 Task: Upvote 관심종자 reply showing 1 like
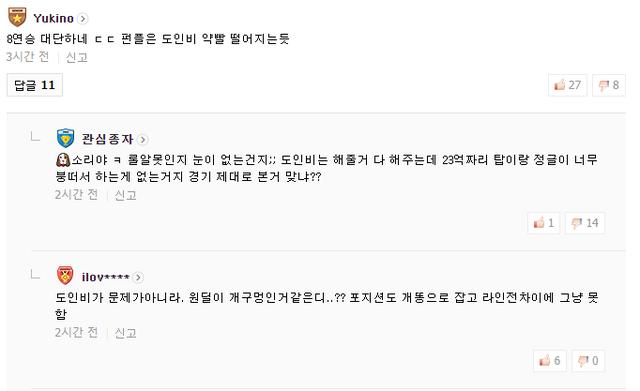tap(544, 223)
